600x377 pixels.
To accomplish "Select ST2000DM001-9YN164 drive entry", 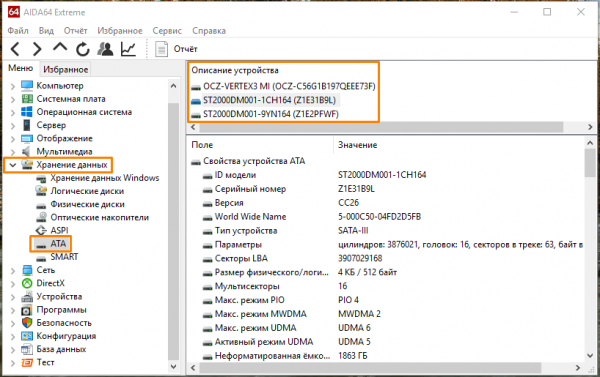I will (x=271, y=114).
